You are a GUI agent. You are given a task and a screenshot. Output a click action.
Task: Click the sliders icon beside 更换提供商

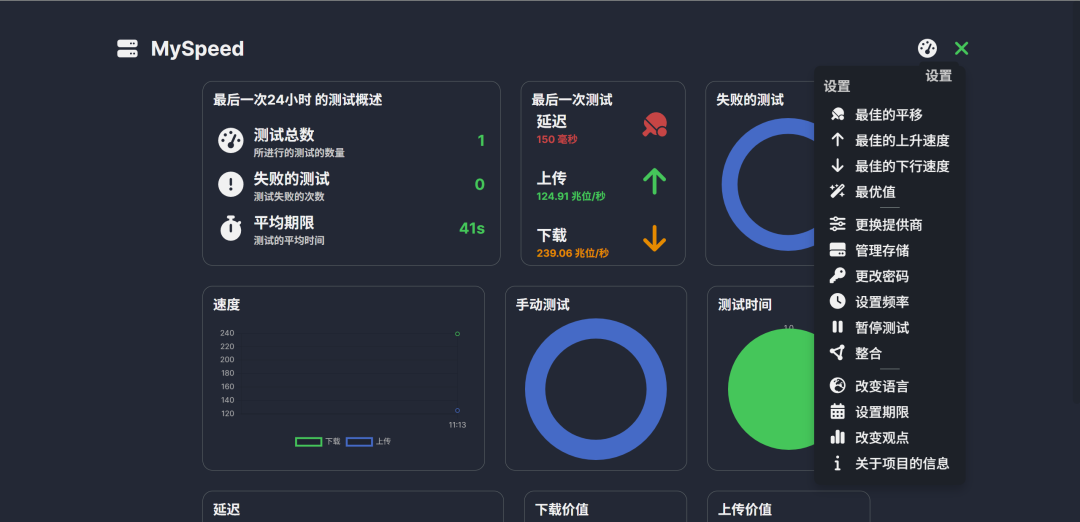click(x=838, y=224)
